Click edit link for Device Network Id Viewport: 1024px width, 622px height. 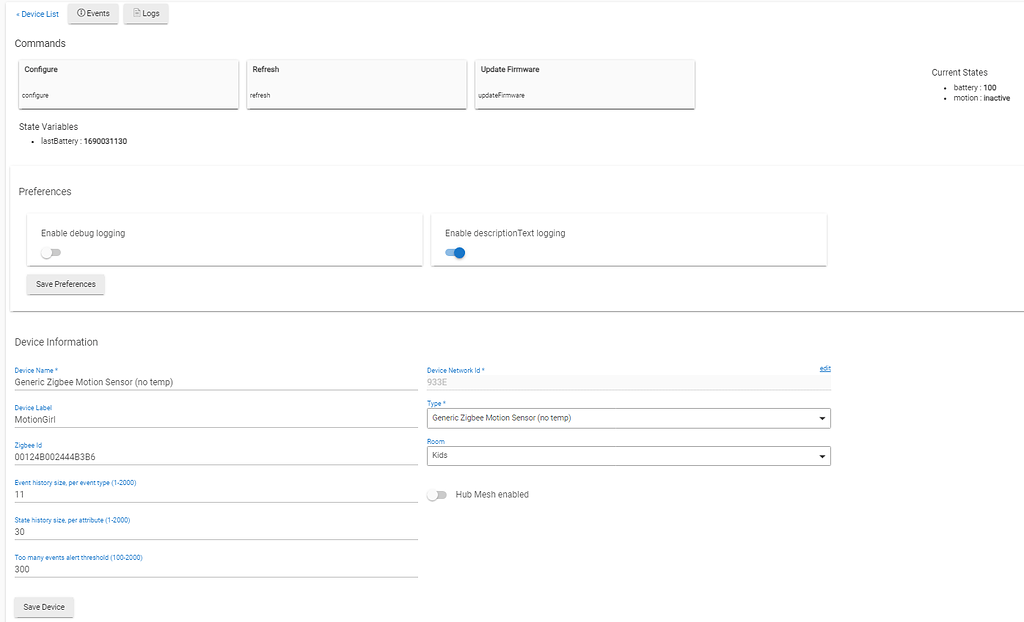(825, 369)
